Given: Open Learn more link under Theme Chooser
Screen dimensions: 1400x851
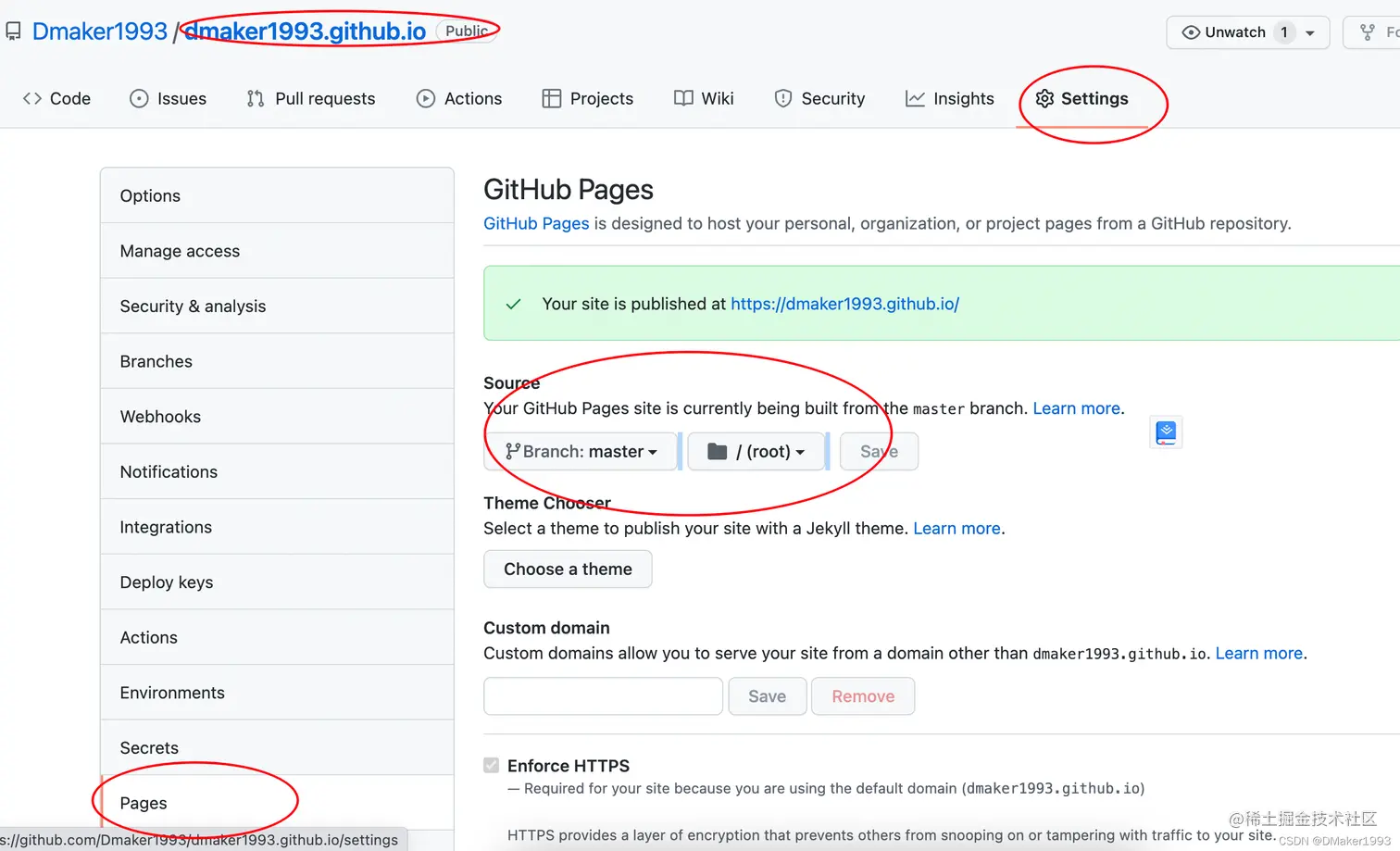Looking at the screenshot, I should (x=956, y=528).
